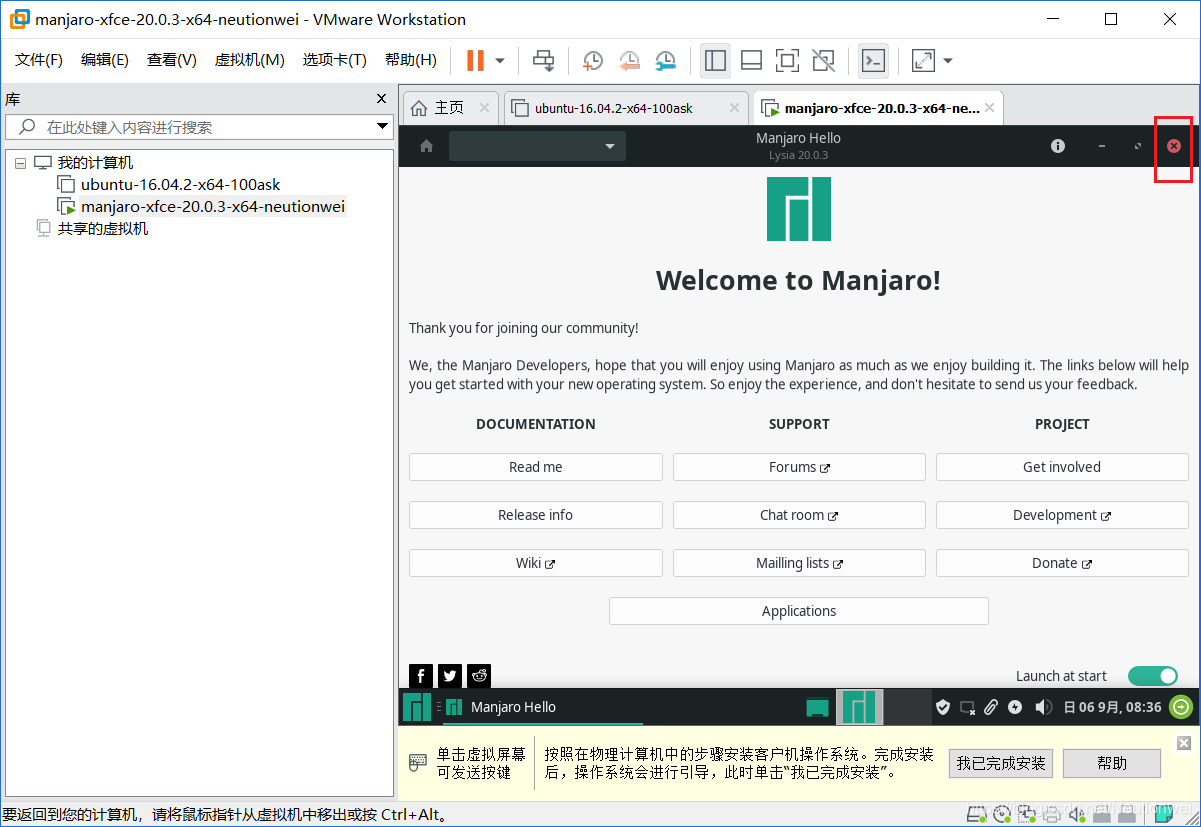
Task: Click the Manjaro Hello taskbar entry
Action: [542, 707]
